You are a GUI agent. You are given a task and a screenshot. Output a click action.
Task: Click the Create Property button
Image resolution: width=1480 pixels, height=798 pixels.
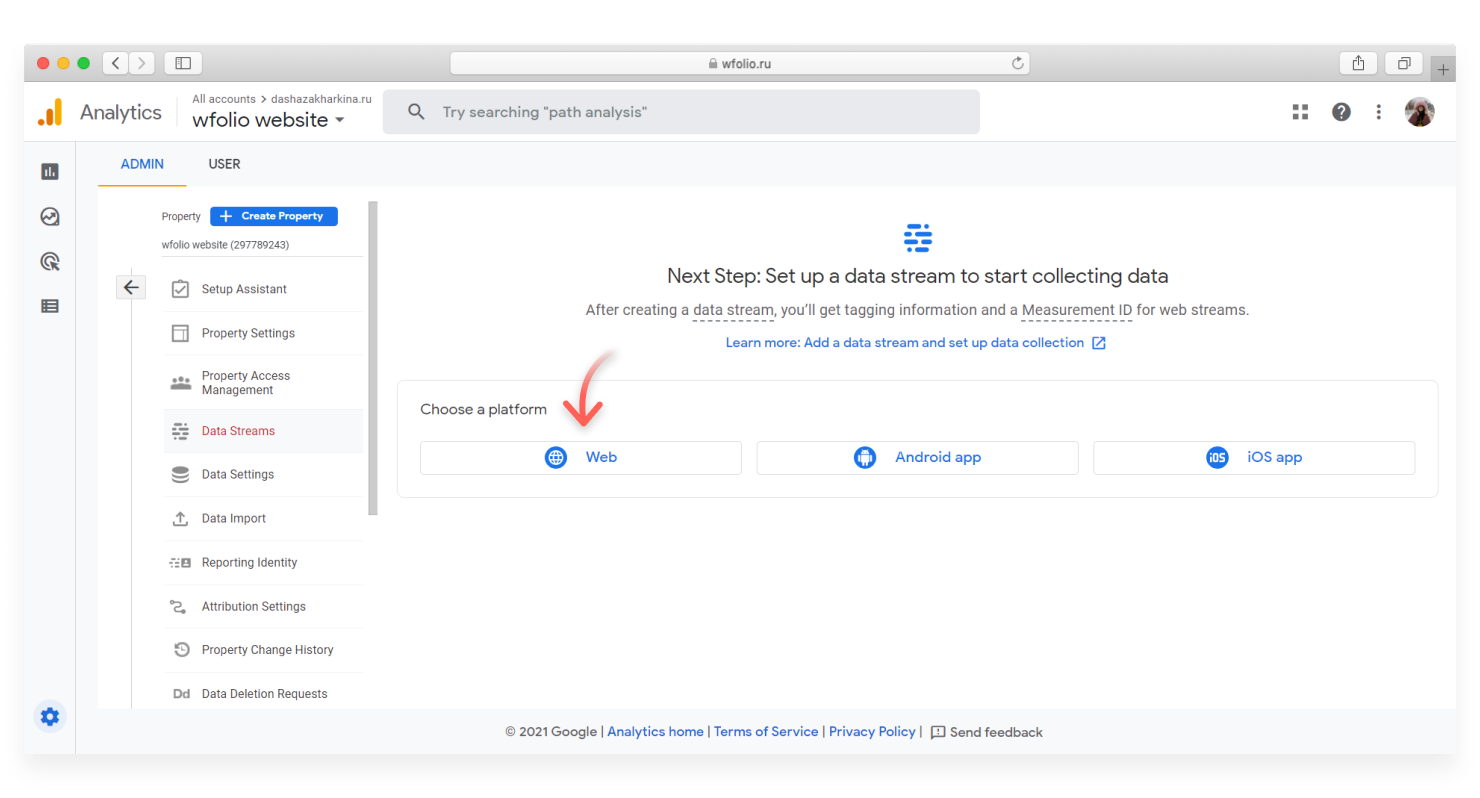[x=274, y=216]
